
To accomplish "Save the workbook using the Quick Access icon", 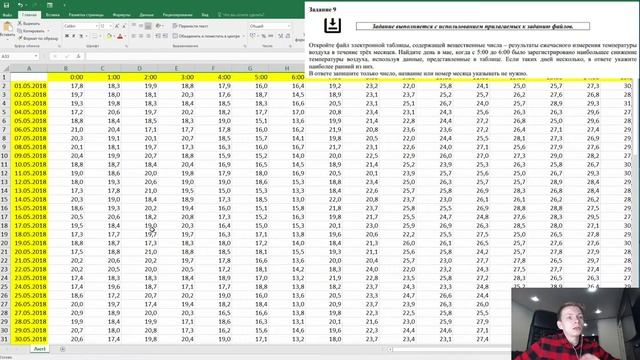I will [x=6, y=5].
